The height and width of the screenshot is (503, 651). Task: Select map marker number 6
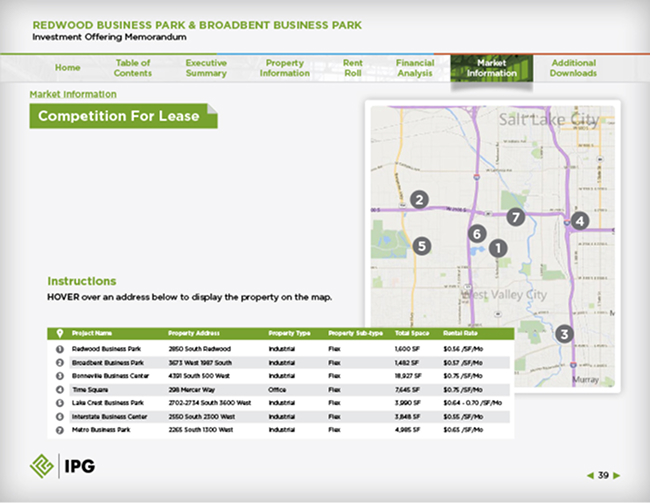[477, 234]
